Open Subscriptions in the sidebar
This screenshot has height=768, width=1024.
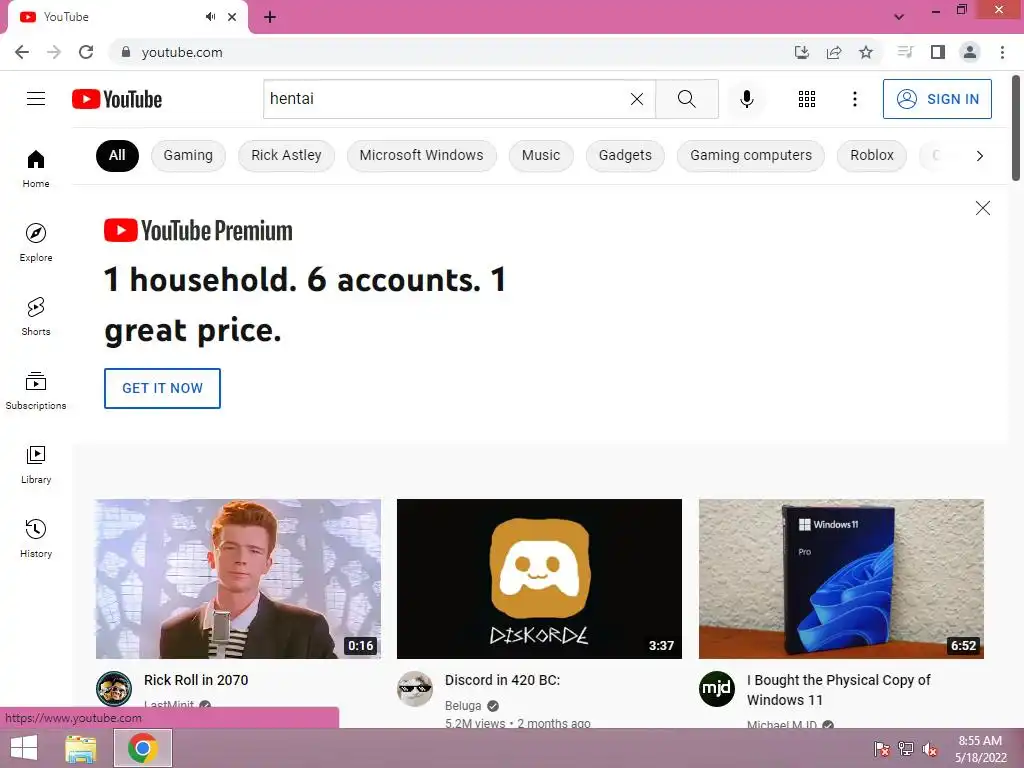click(36, 391)
